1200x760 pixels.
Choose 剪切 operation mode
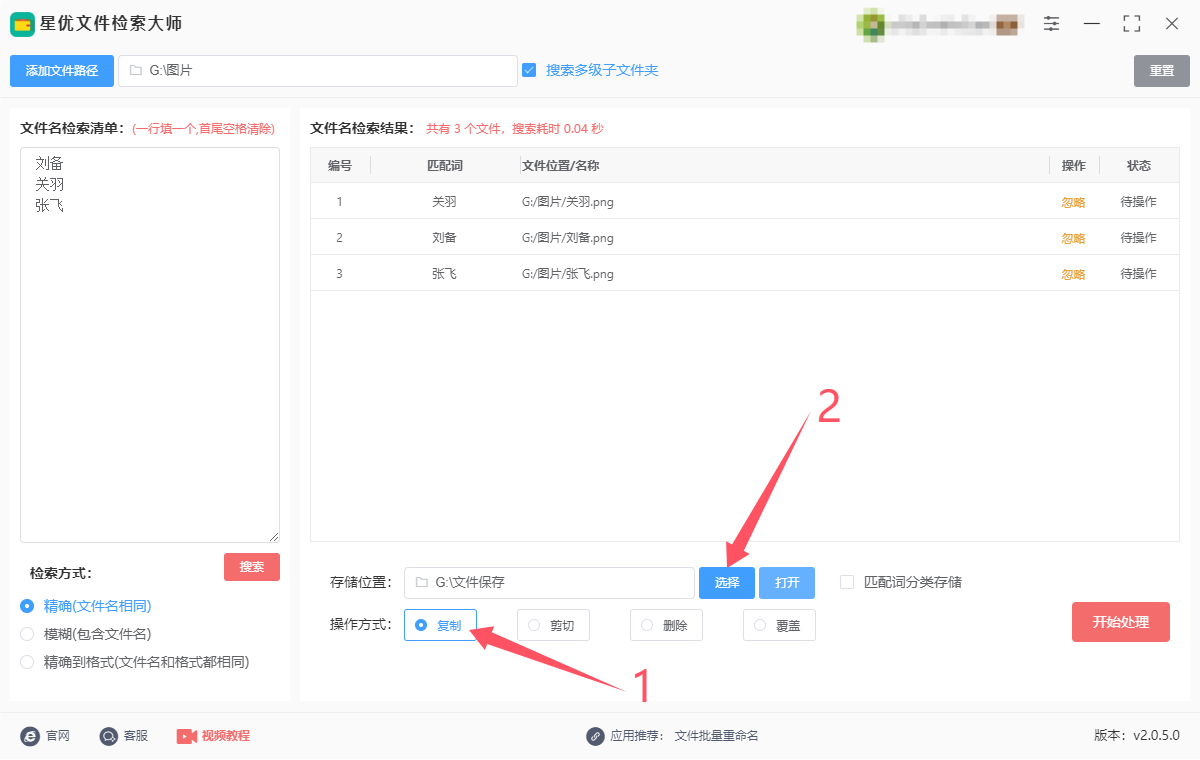(x=553, y=625)
